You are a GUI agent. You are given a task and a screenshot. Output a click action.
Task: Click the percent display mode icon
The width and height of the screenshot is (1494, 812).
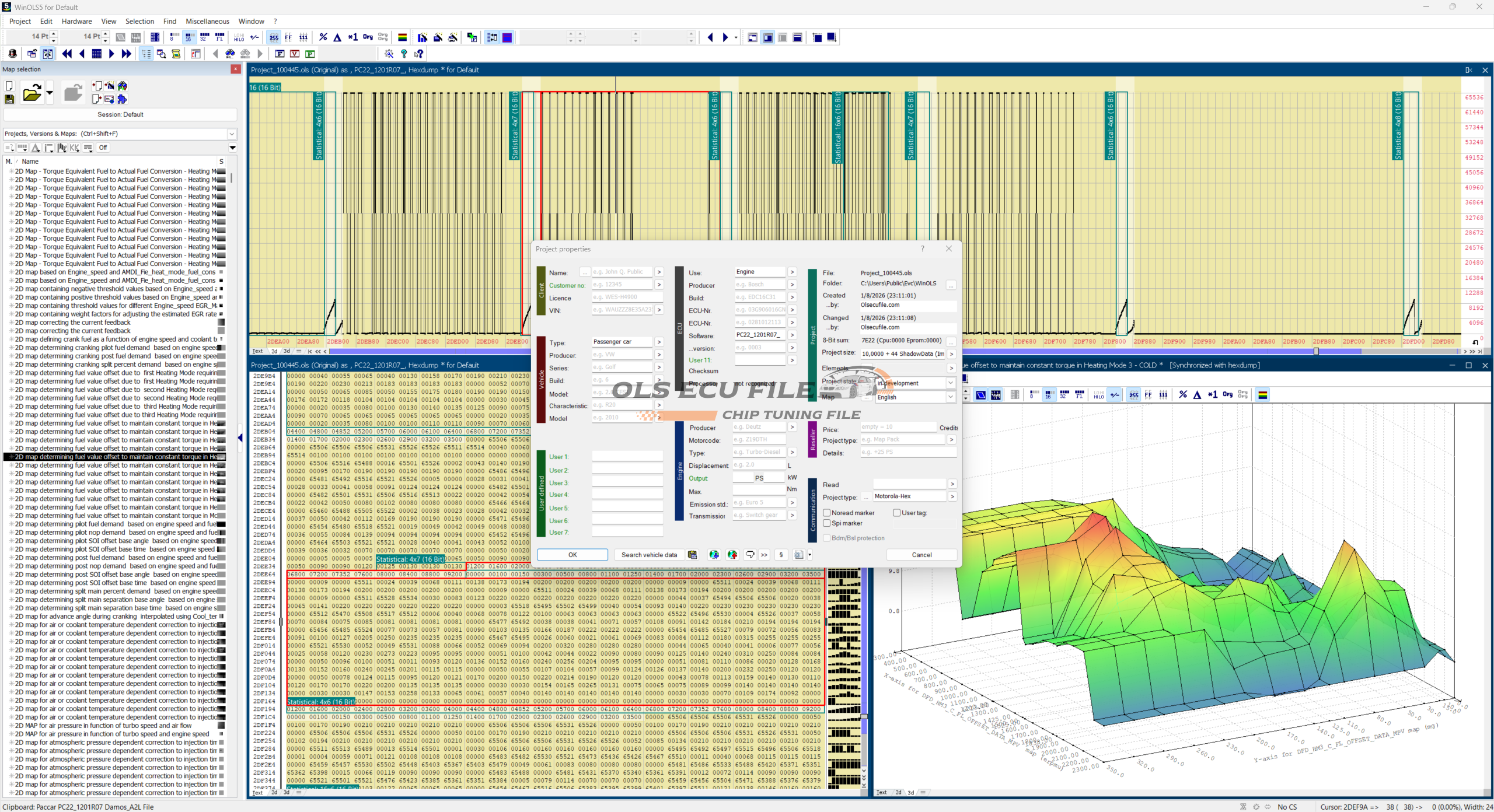tap(323, 37)
